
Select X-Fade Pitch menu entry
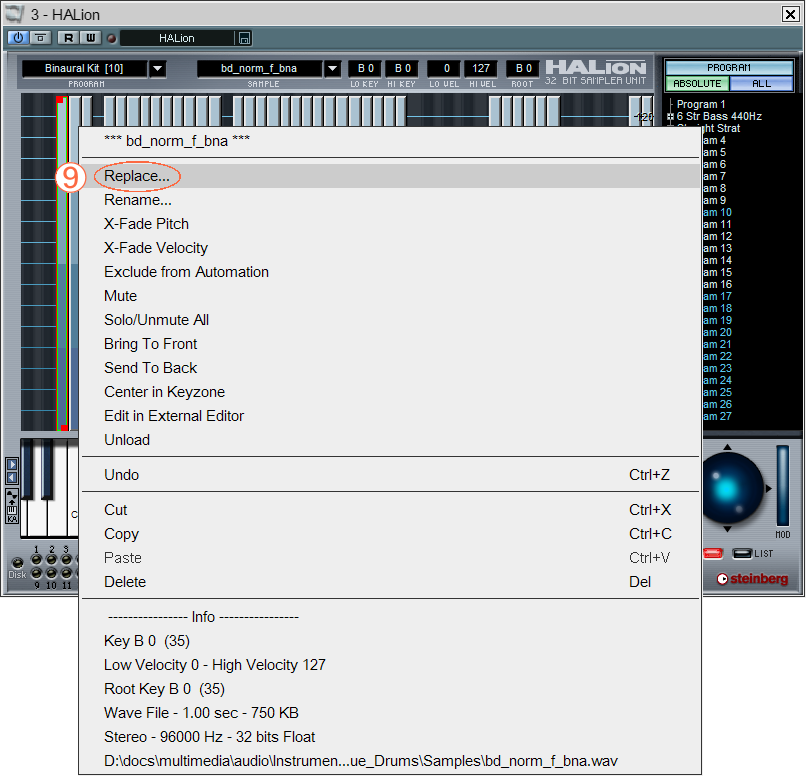[x=390, y=224]
